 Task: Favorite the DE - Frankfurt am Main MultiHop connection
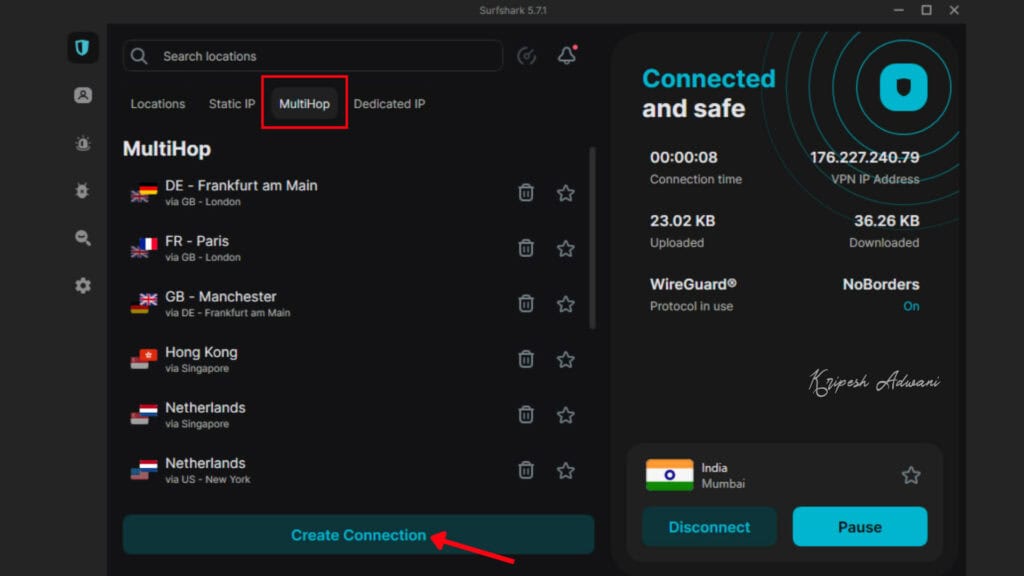pos(565,193)
